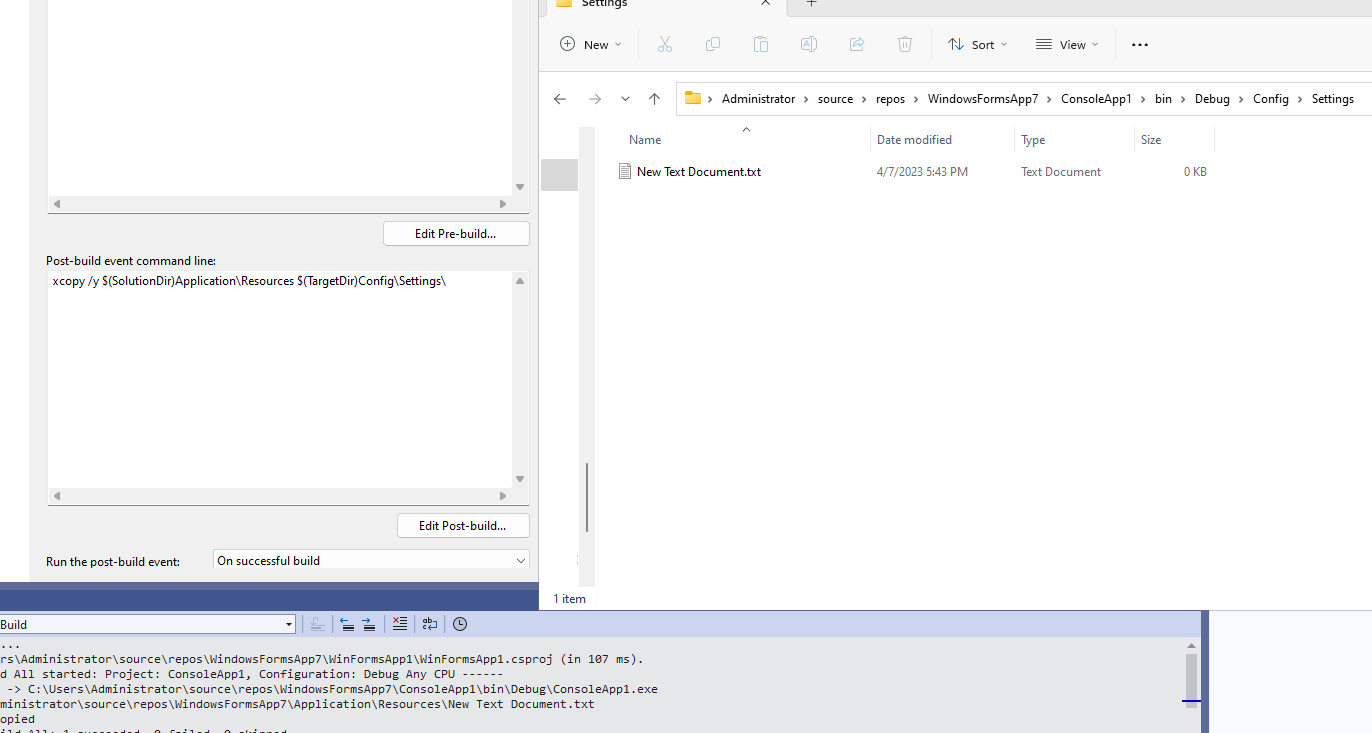Open the View menu in Explorer
This screenshot has height=733, width=1372.
point(1067,44)
